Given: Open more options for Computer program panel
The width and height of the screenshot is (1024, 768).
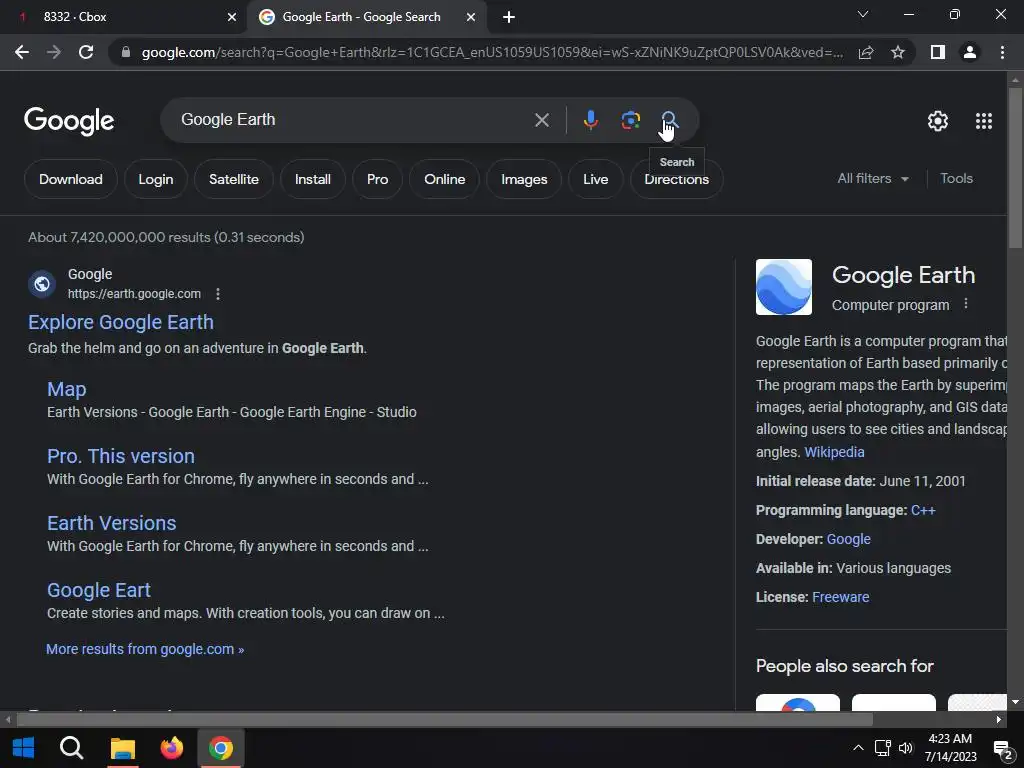Looking at the screenshot, I should point(966,304).
